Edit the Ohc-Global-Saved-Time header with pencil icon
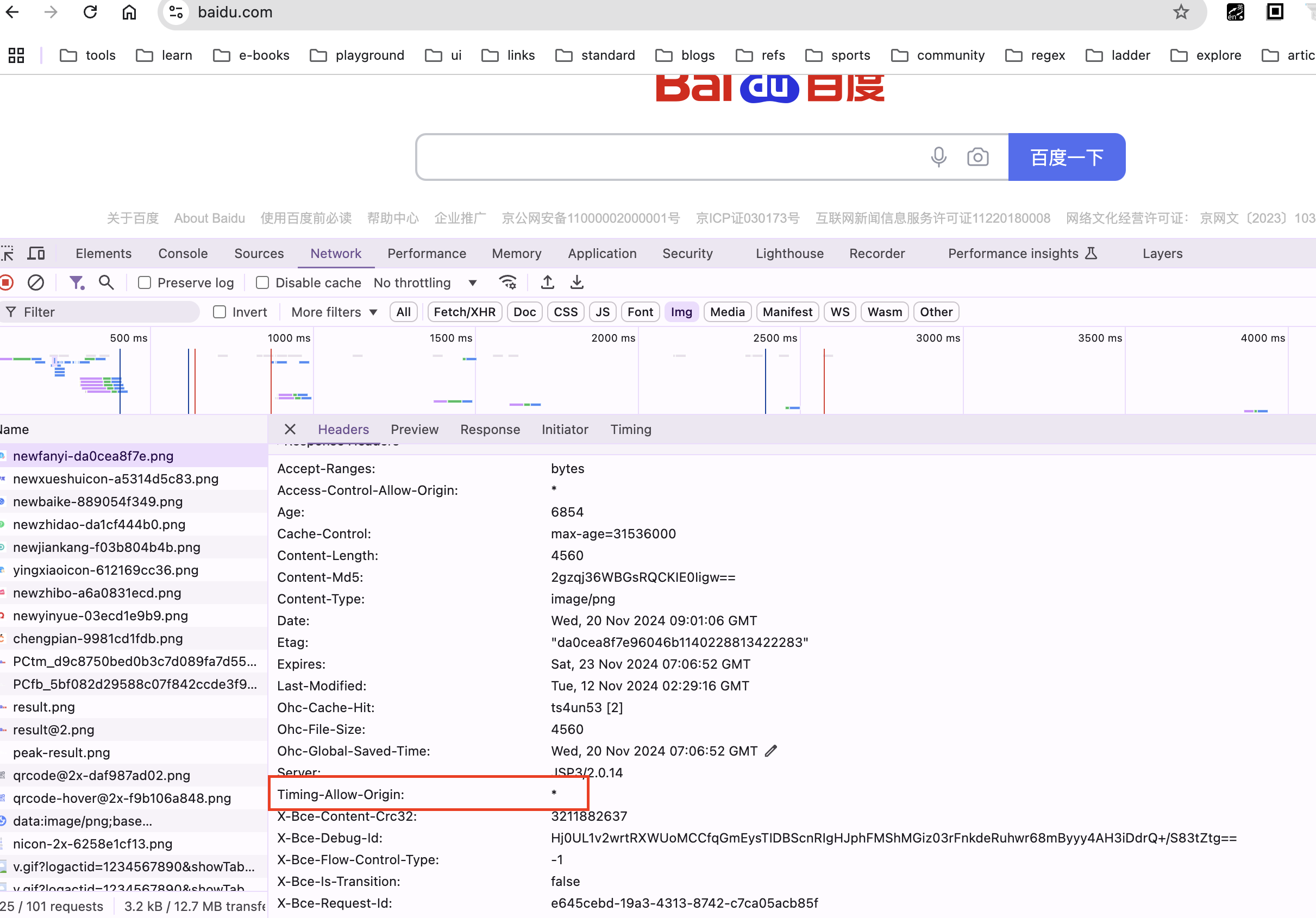Image resolution: width=1316 pixels, height=918 pixels. point(771,751)
